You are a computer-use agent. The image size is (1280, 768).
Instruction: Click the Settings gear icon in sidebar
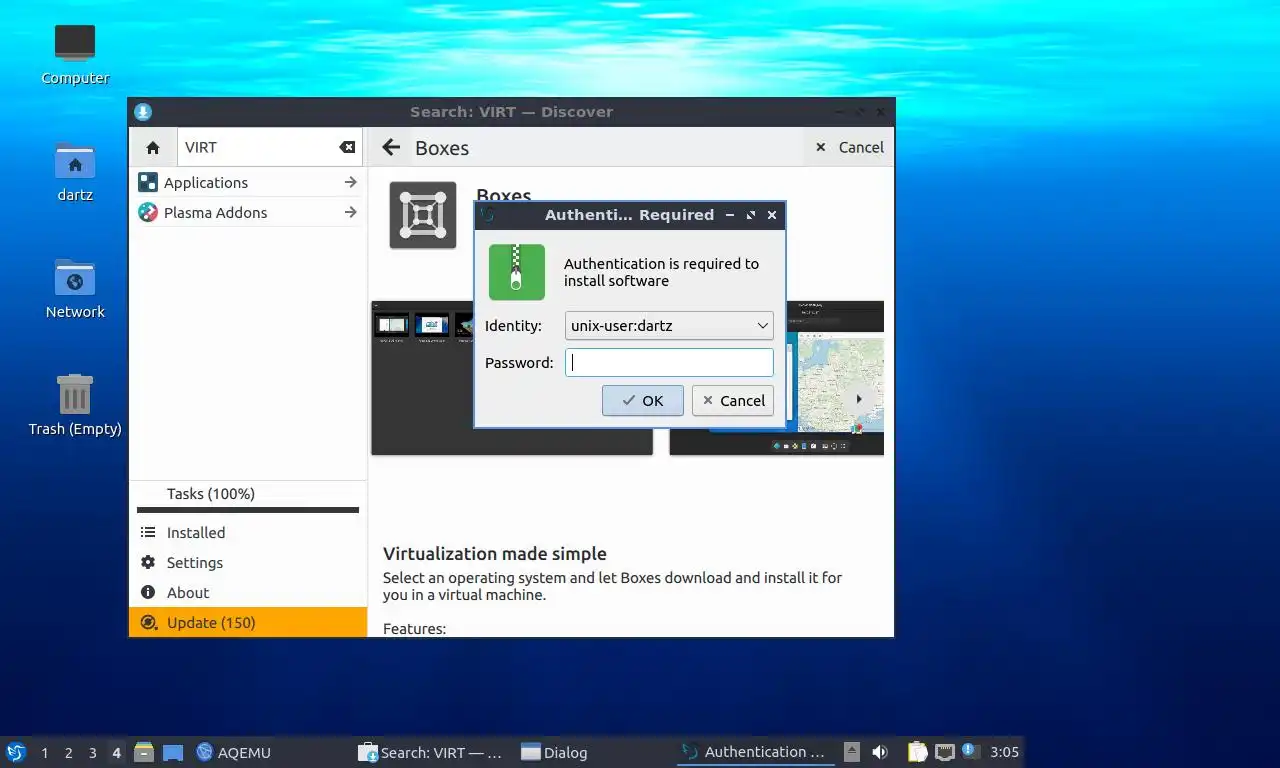tap(148, 562)
